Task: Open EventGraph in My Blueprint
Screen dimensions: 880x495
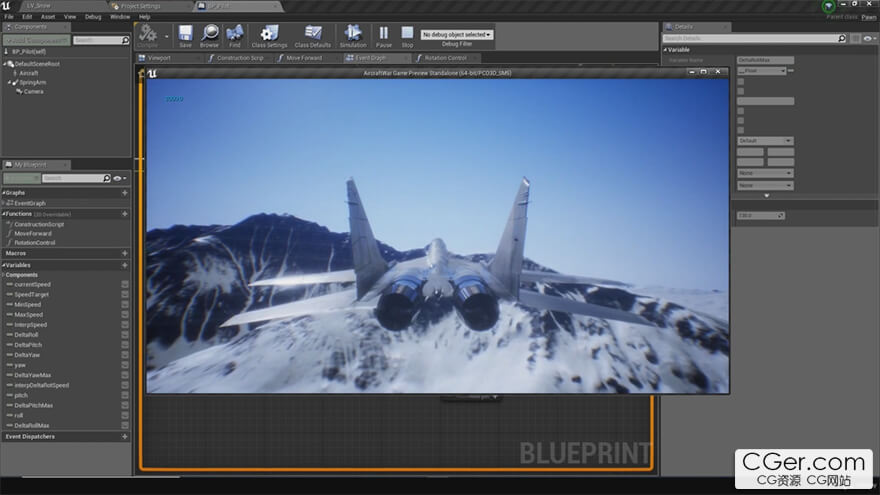Action: tap(30, 203)
